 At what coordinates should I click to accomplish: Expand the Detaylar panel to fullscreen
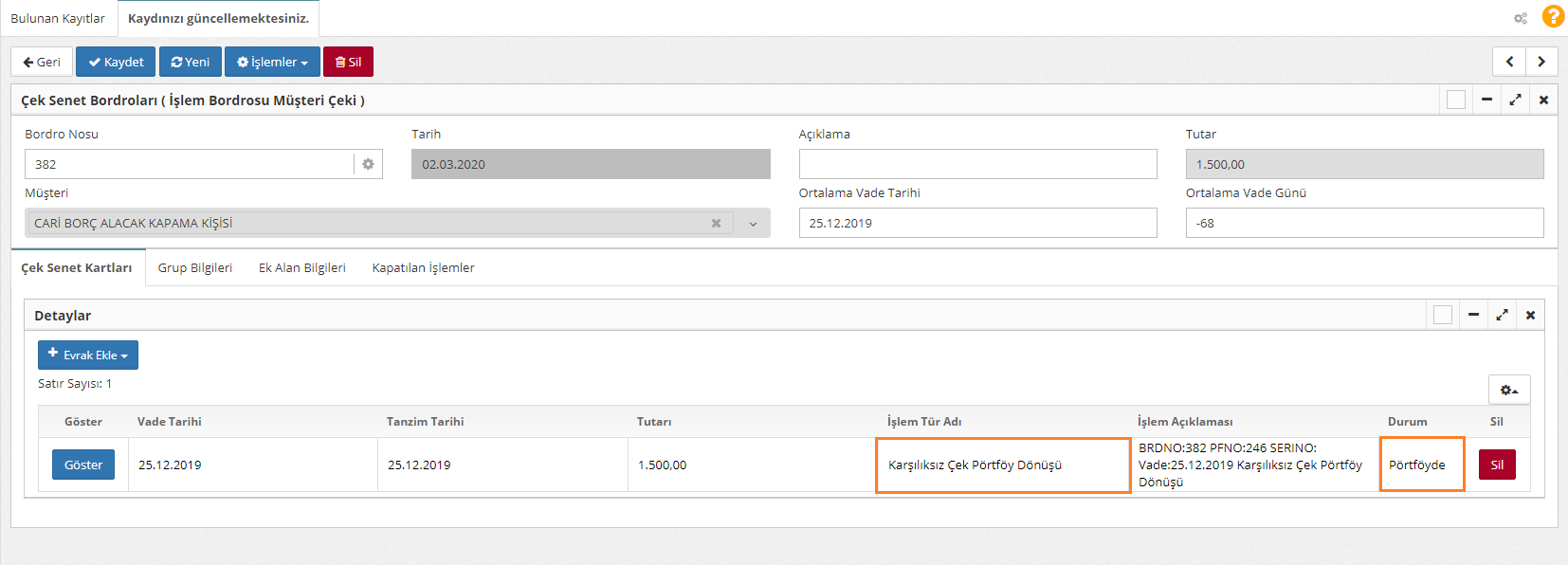click(1502, 315)
